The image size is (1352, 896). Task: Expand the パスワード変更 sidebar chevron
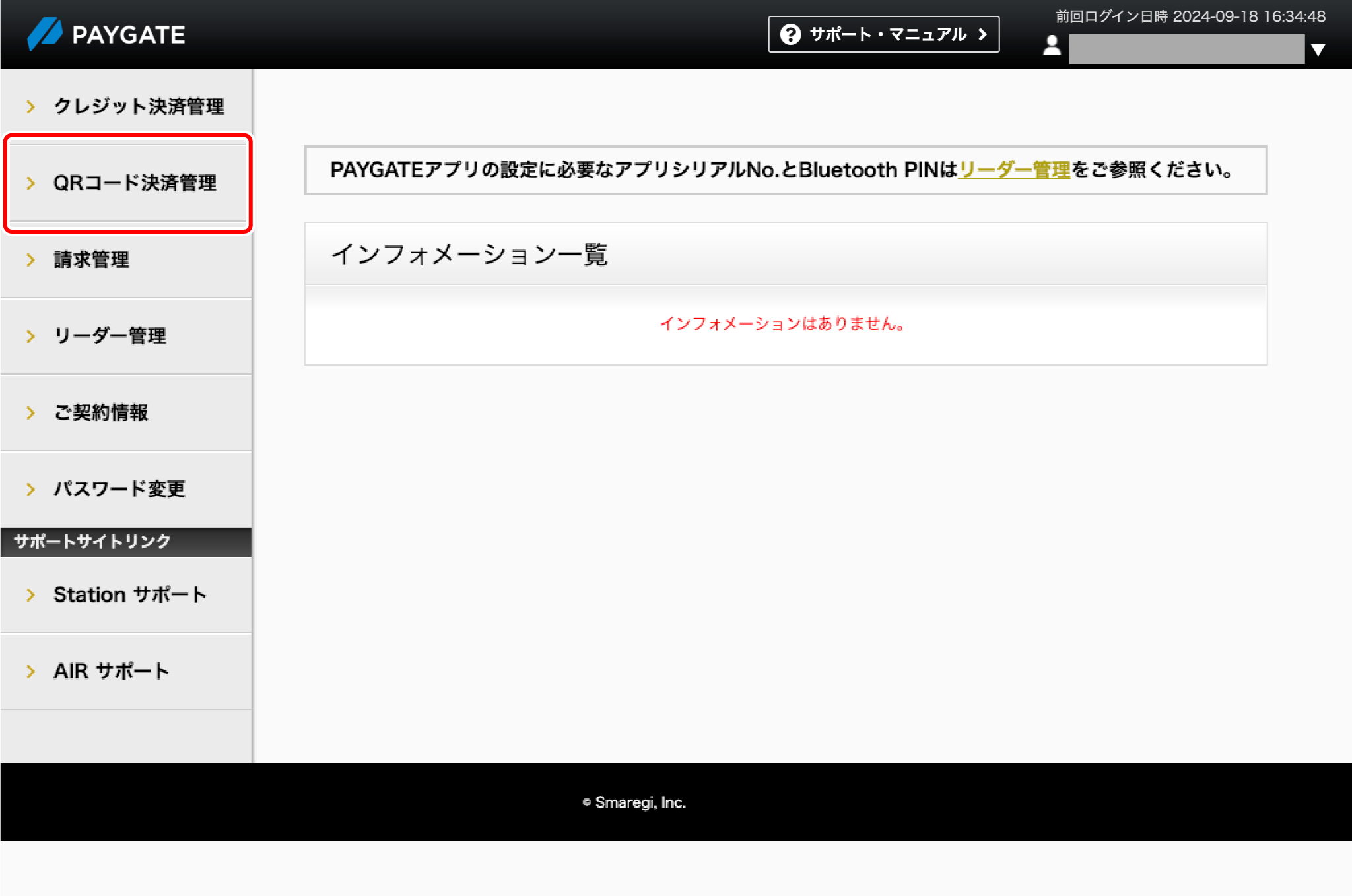coord(30,490)
